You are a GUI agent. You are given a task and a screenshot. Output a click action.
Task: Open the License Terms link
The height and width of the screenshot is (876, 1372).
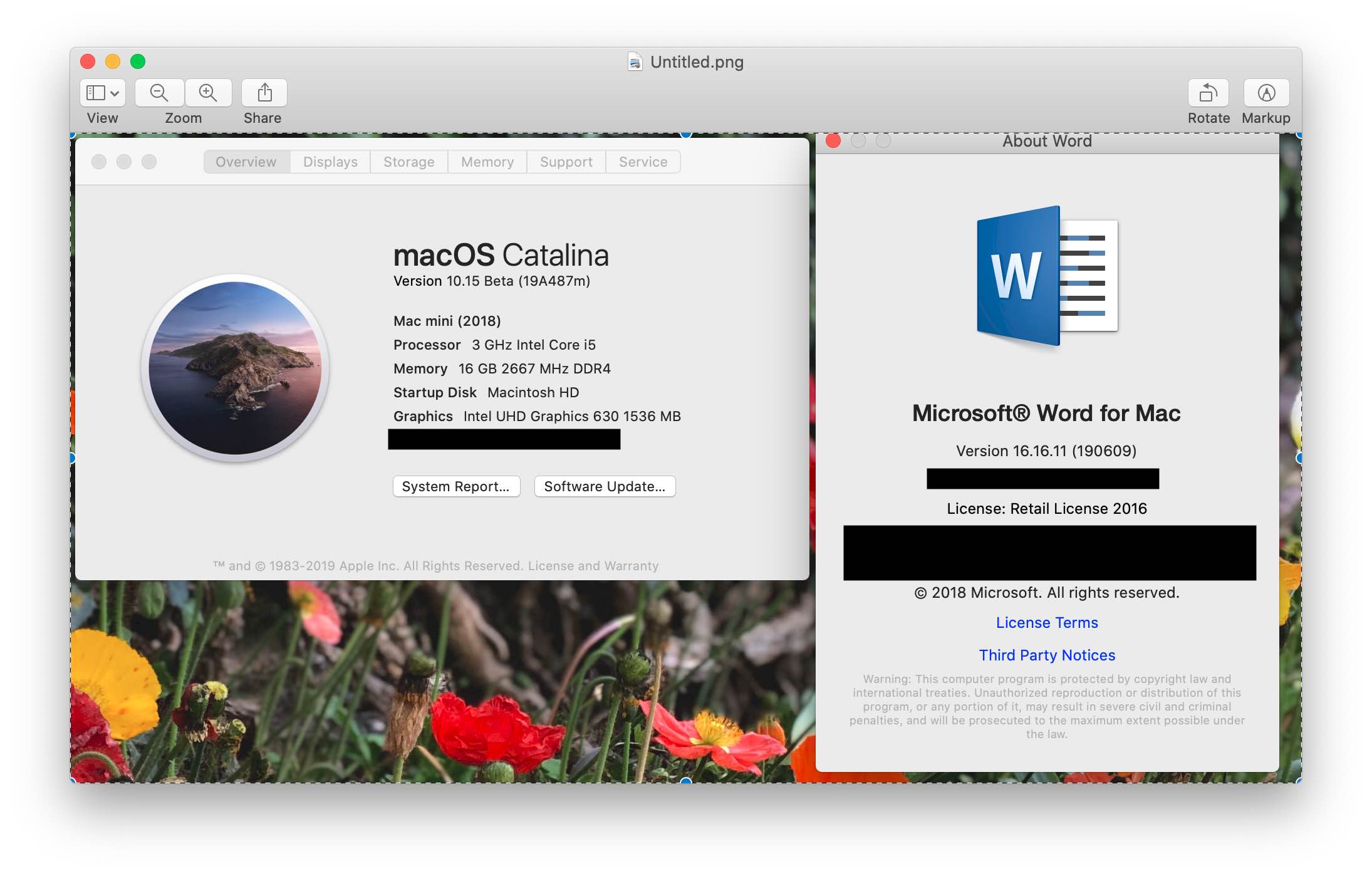point(1047,622)
